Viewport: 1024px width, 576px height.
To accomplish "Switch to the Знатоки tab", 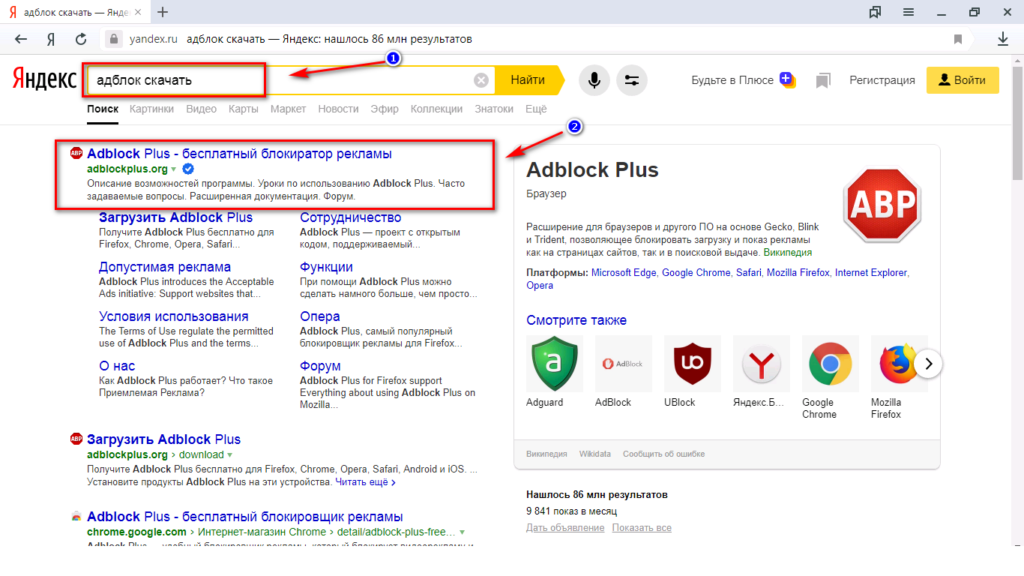I will 494,109.
